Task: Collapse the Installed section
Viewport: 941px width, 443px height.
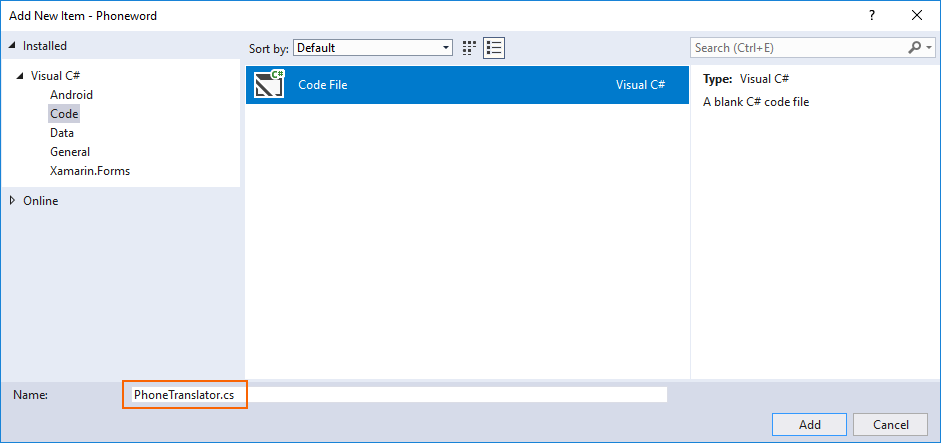Action: coord(11,46)
